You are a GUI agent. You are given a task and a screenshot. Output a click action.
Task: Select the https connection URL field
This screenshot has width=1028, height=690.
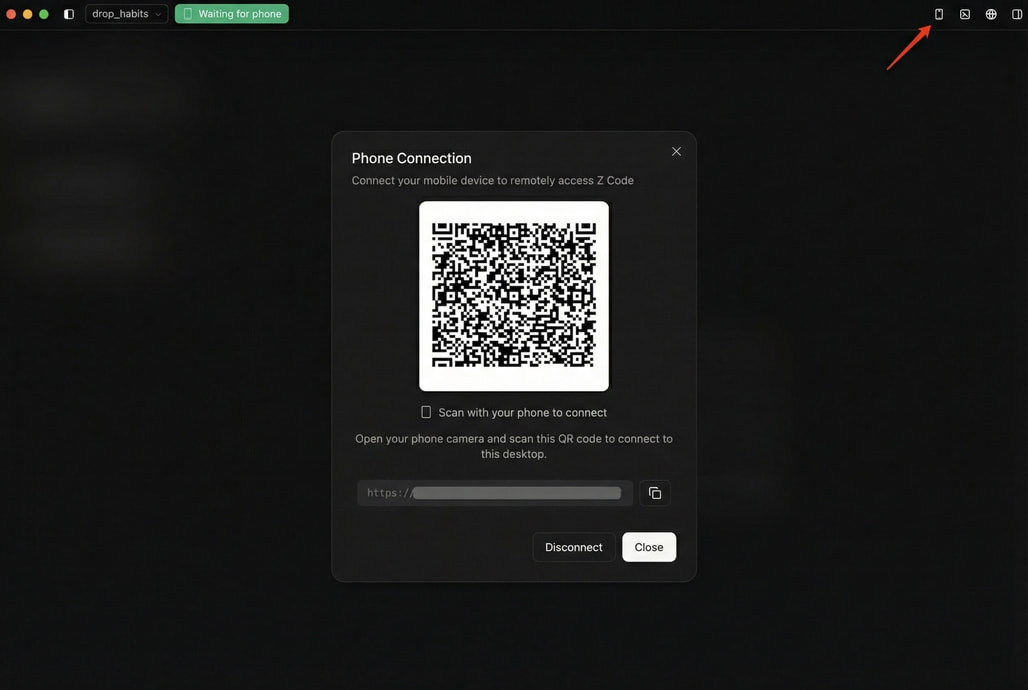[494, 493]
